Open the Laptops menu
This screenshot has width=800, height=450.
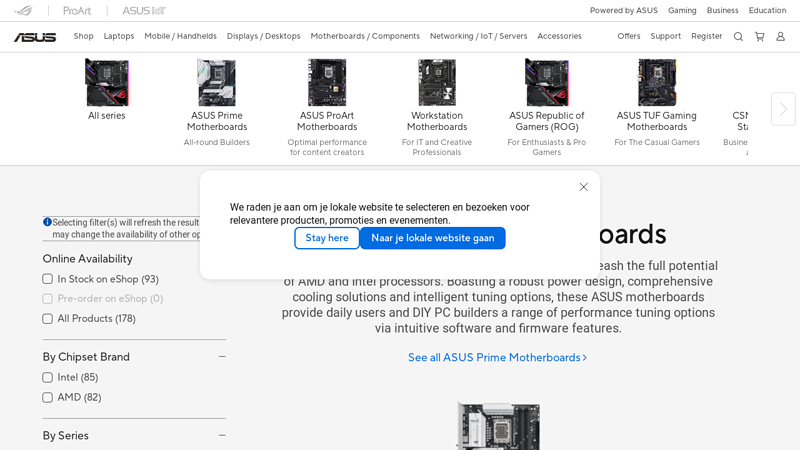119,36
